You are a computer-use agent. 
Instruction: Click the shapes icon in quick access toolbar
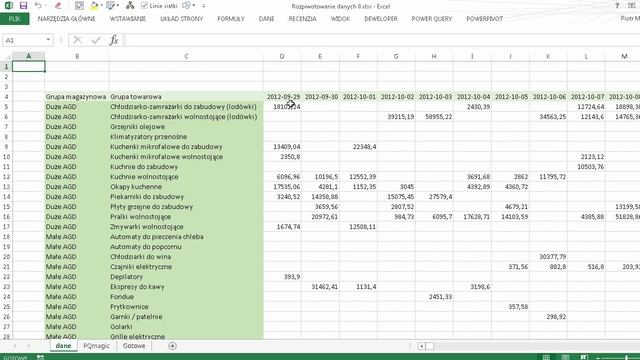[187, 6]
